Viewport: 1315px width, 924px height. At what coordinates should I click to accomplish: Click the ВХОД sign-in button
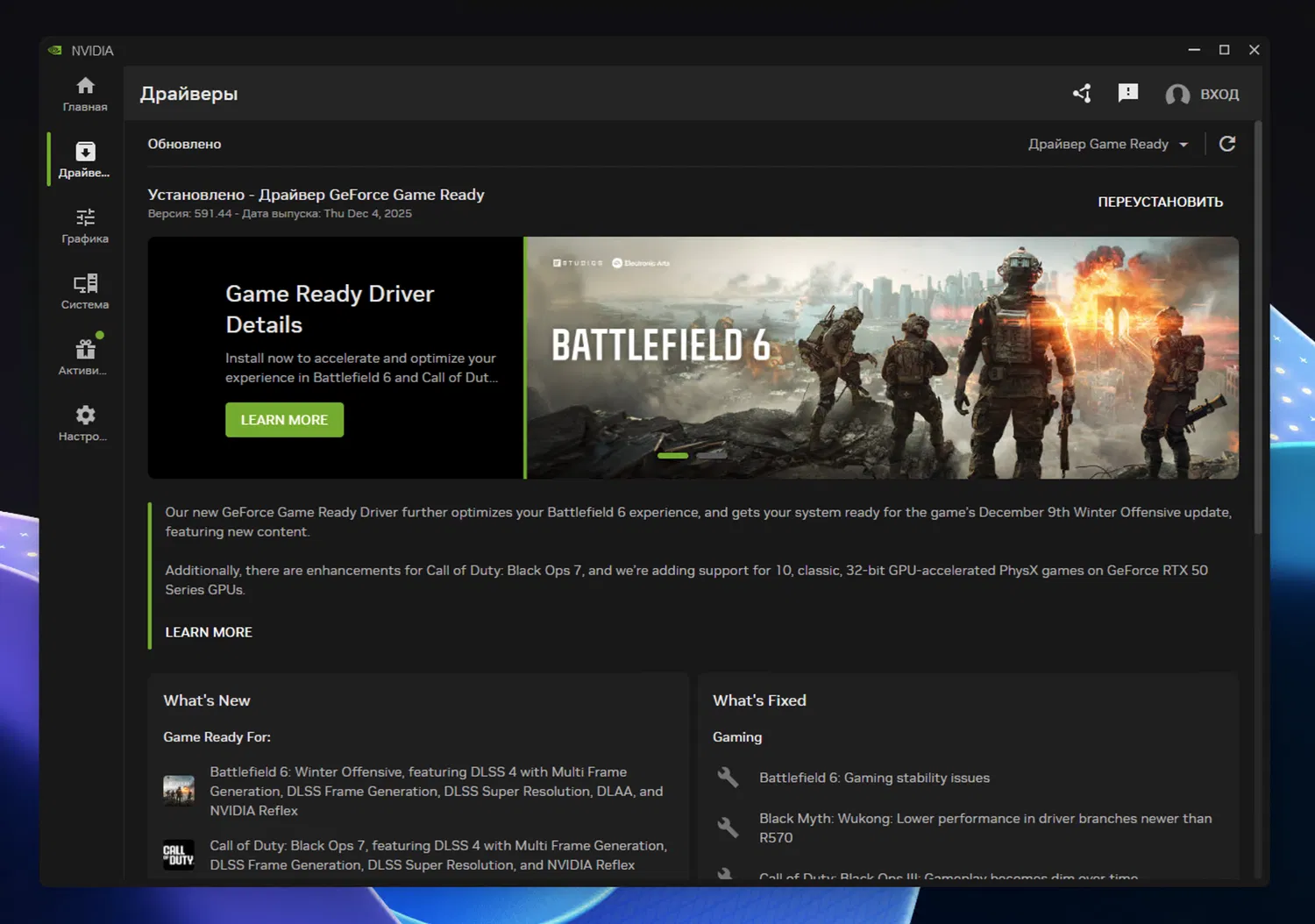click(x=1219, y=94)
